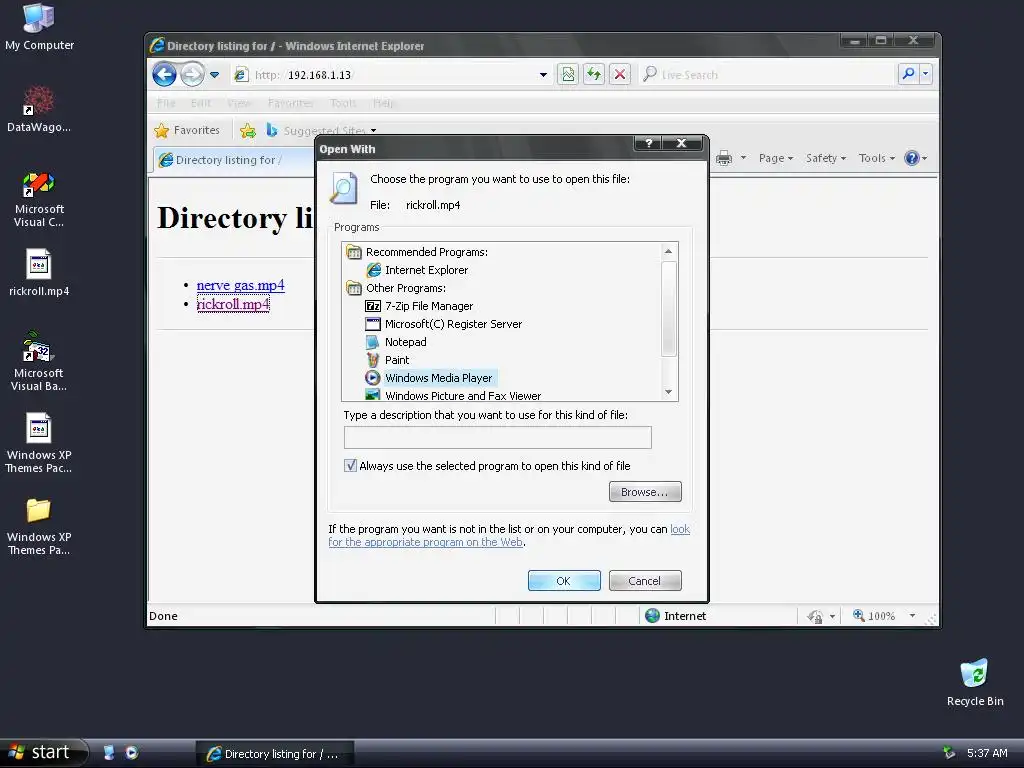The image size is (1024, 768).
Task: Open the search provider dropdown arrow
Action: click(x=925, y=74)
